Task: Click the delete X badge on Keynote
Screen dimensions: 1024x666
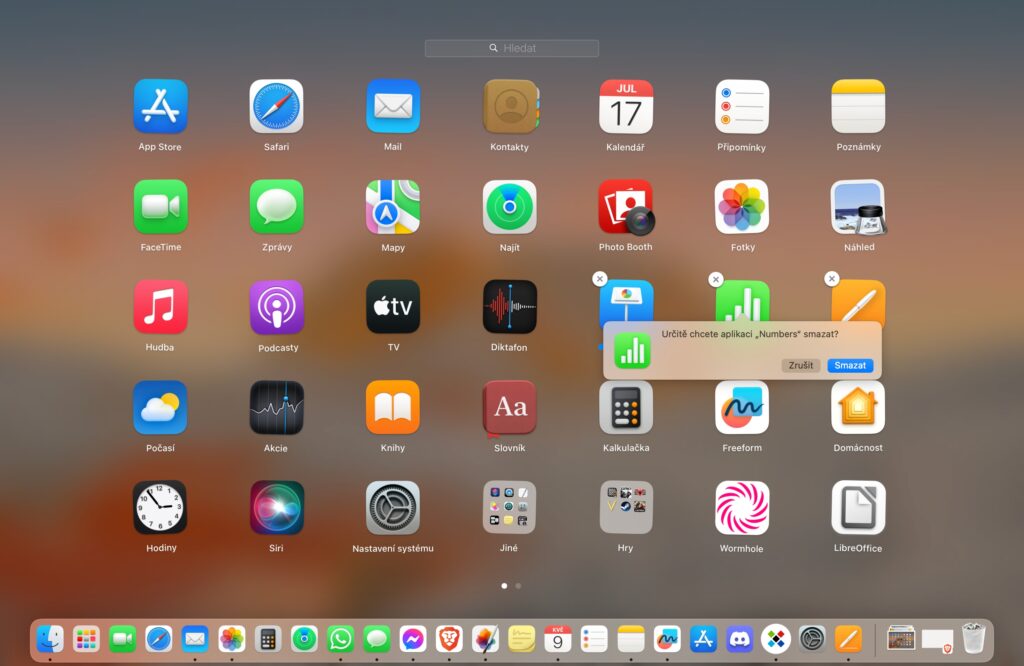Action: pos(599,279)
